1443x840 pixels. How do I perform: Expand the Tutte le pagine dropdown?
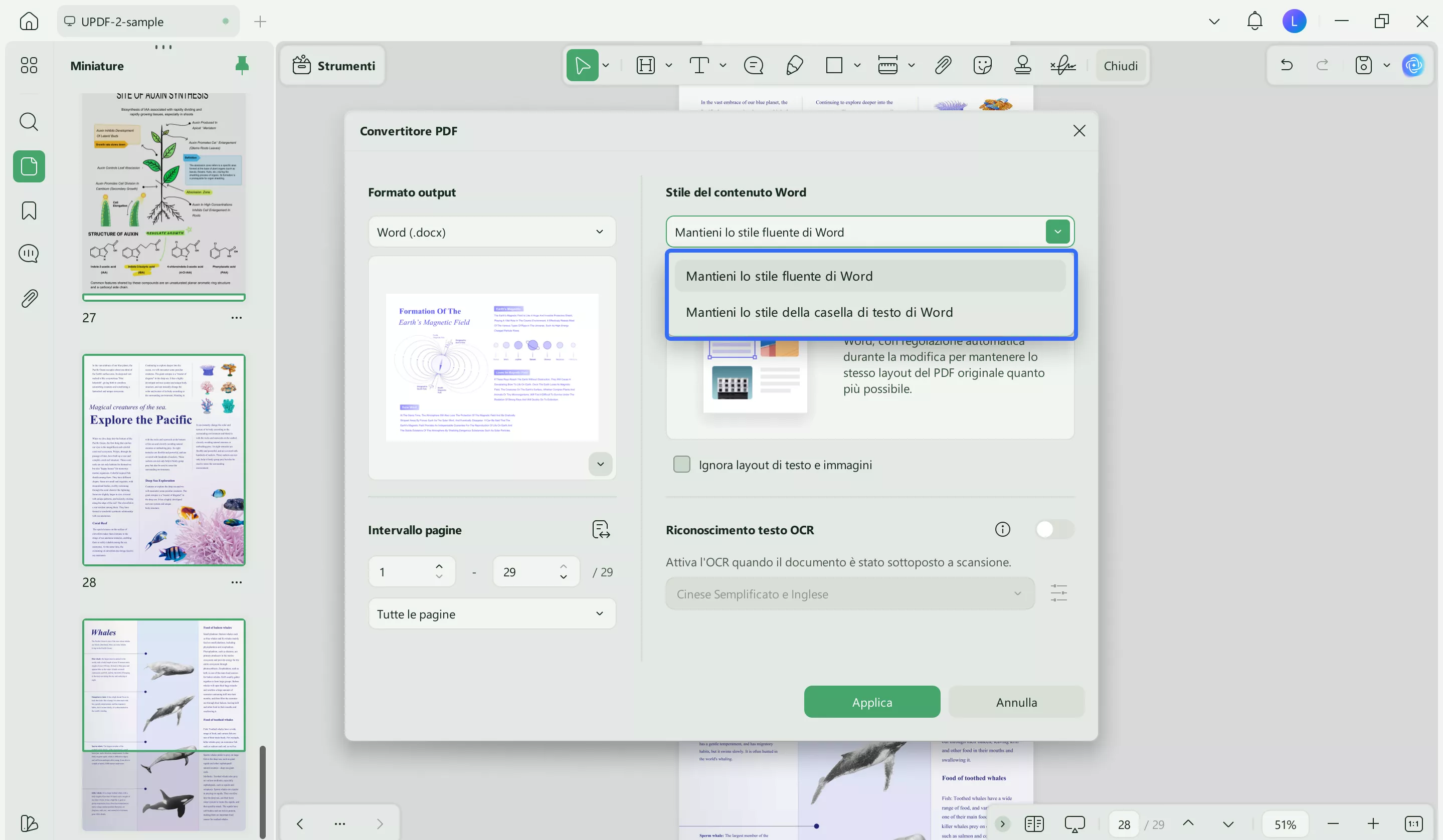pos(491,614)
